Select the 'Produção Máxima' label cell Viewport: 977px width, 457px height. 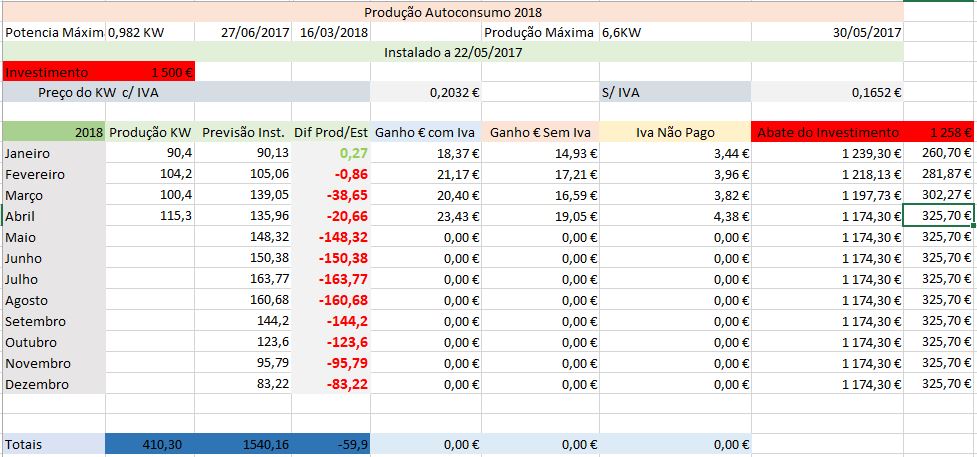(x=540, y=32)
